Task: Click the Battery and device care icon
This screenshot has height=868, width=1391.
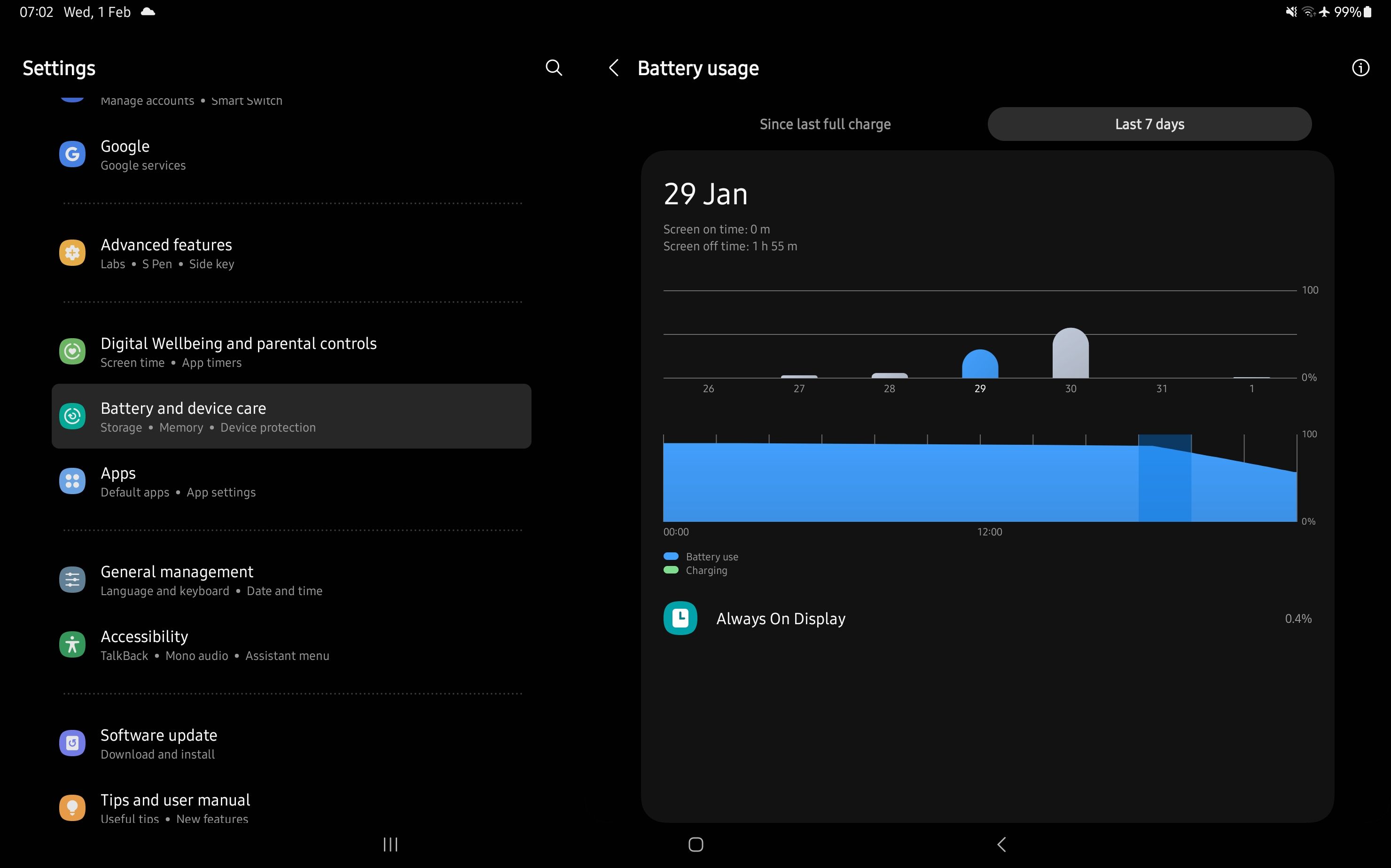Action: point(72,416)
